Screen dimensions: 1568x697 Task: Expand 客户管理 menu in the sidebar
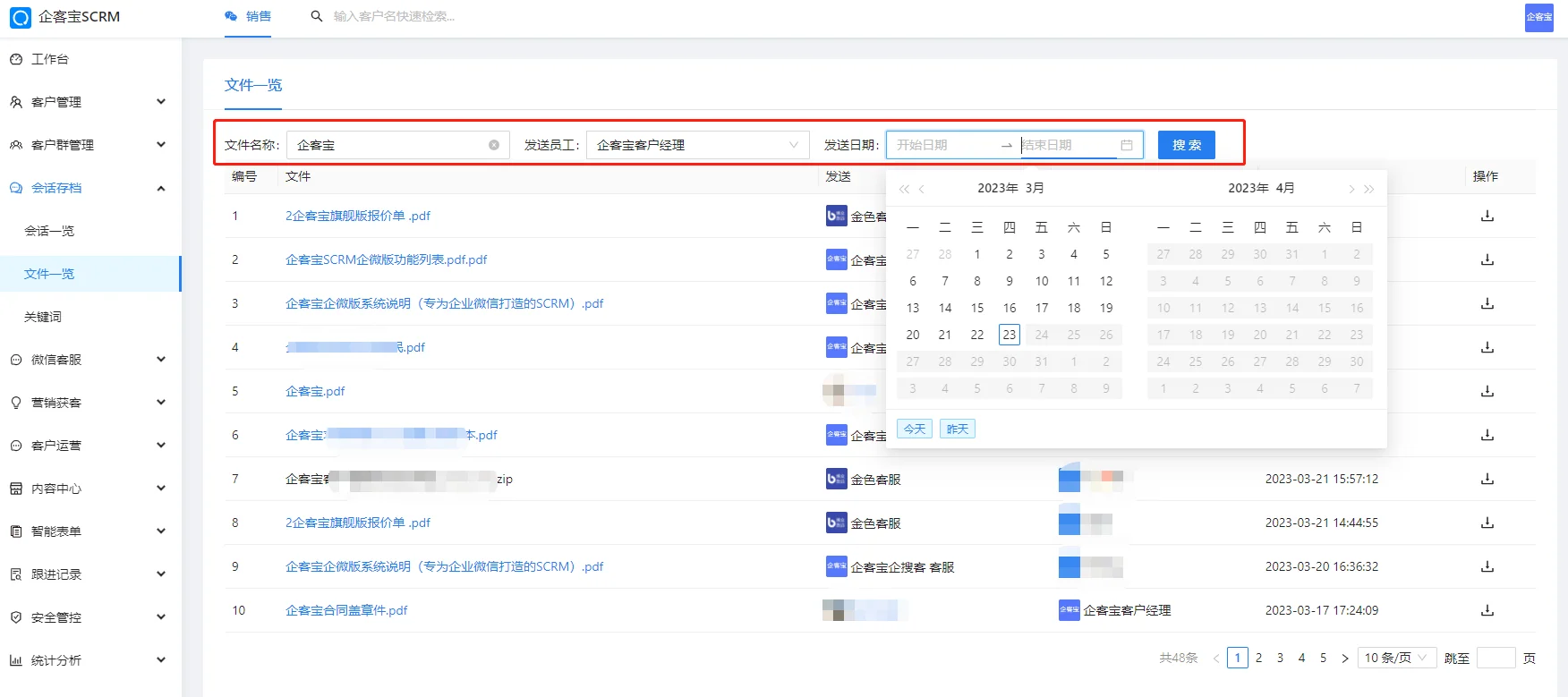[x=89, y=102]
